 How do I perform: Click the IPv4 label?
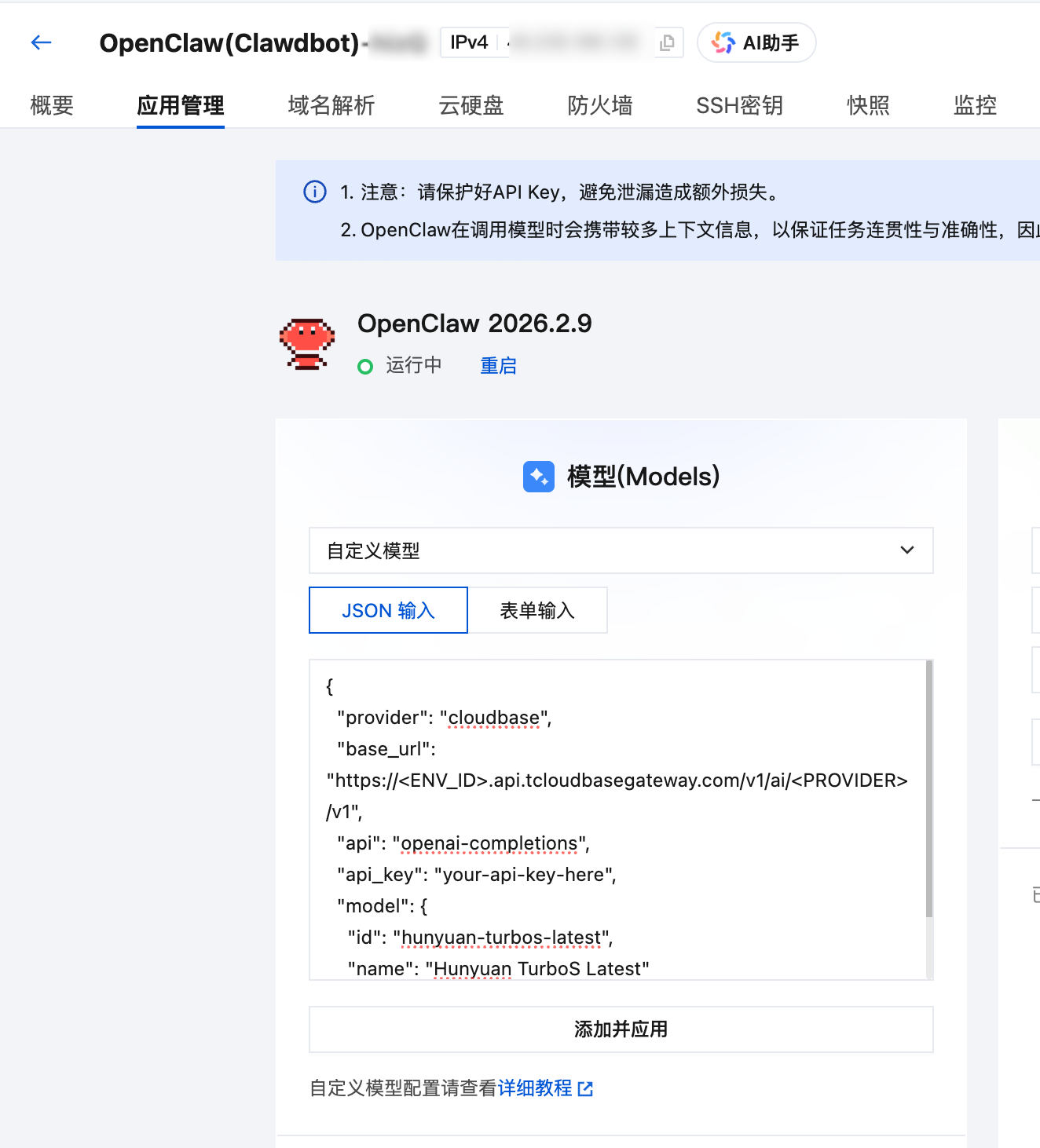[x=469, y=42]
